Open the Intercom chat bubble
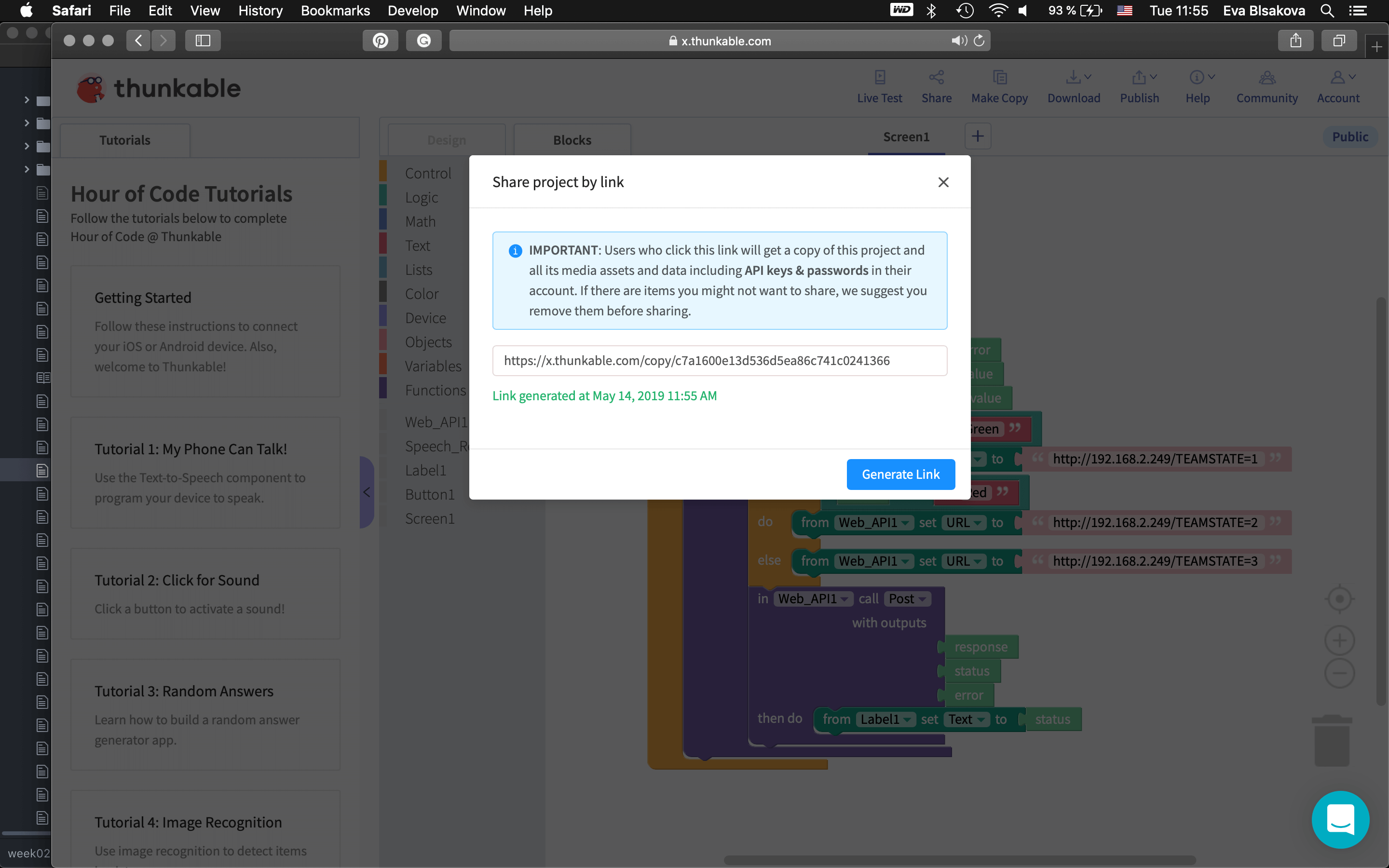Image resolution: width=1389 pixels, height=868 pixels. (x=1340, y=819)
